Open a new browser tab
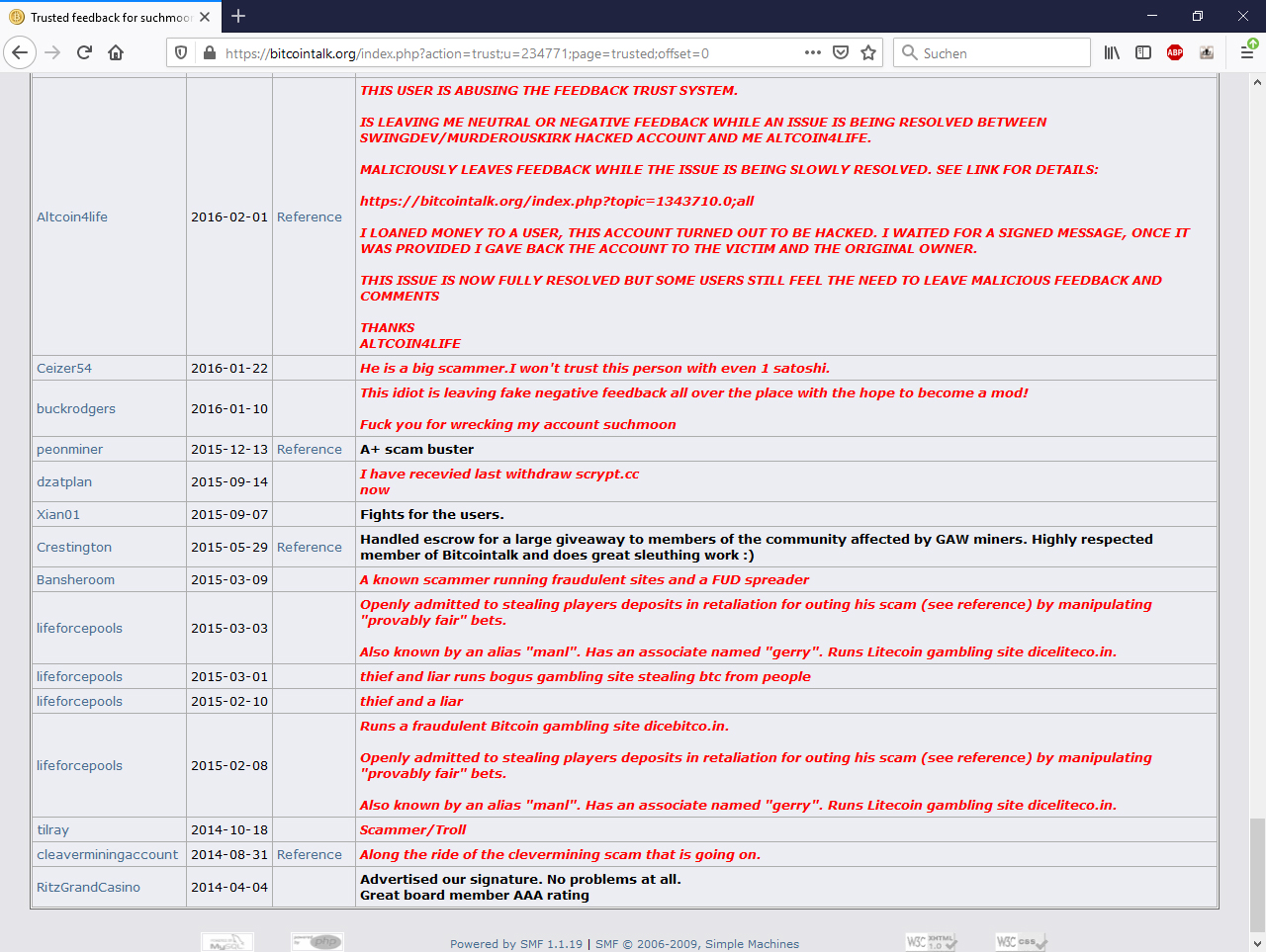1266x952 pixels. point(238,16)
